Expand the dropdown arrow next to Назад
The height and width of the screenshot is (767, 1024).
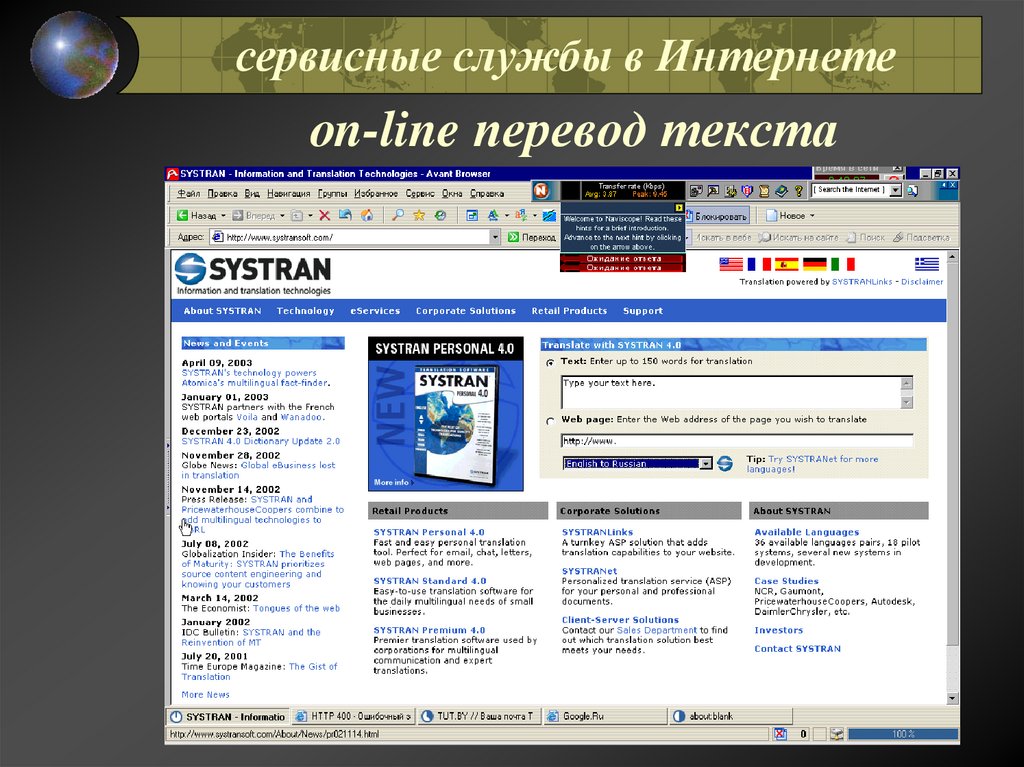[x=224, y=215]
